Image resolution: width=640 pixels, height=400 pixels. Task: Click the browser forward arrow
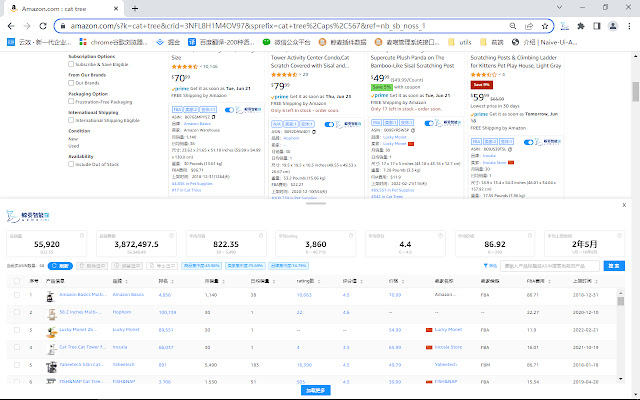click(x=27, y=26)
